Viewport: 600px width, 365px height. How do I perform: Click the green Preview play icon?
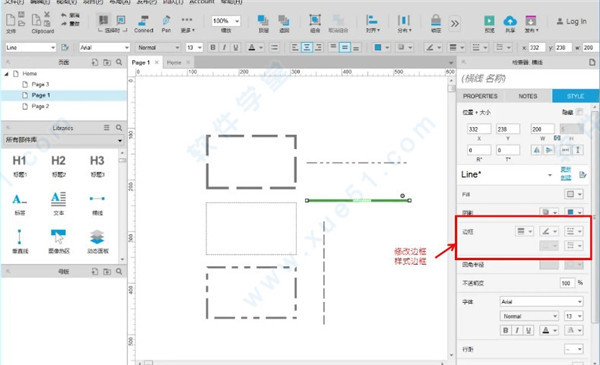click(489, 21)
